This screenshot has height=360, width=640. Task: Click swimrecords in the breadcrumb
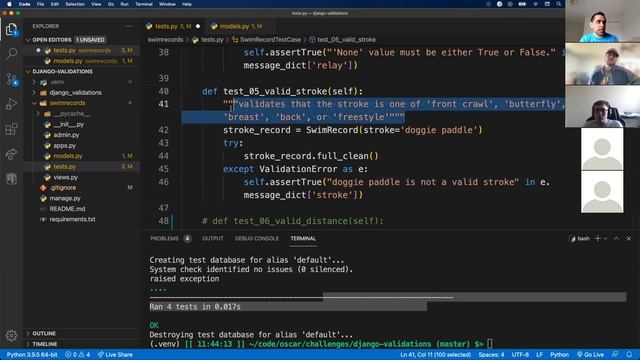[x=165, y=40]
